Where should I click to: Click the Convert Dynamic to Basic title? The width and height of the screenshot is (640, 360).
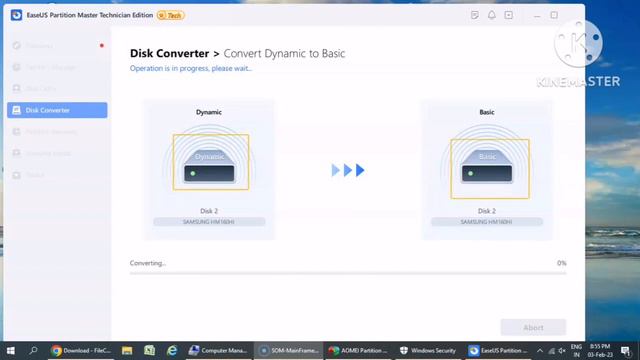click(x=284, y=53)
